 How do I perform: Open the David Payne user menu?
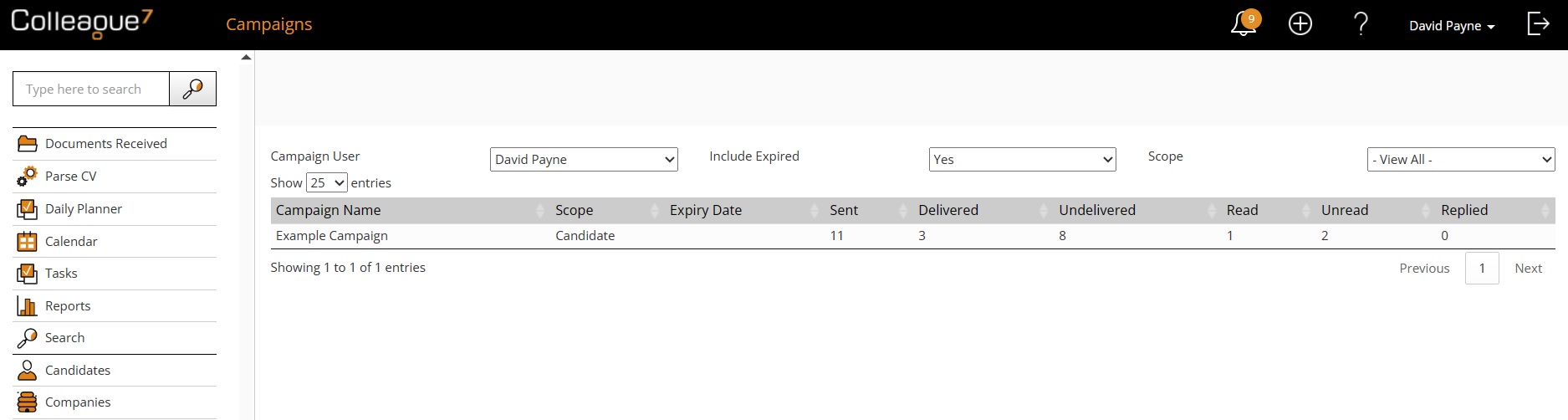pyautogui.click(x=1452, y=26)
